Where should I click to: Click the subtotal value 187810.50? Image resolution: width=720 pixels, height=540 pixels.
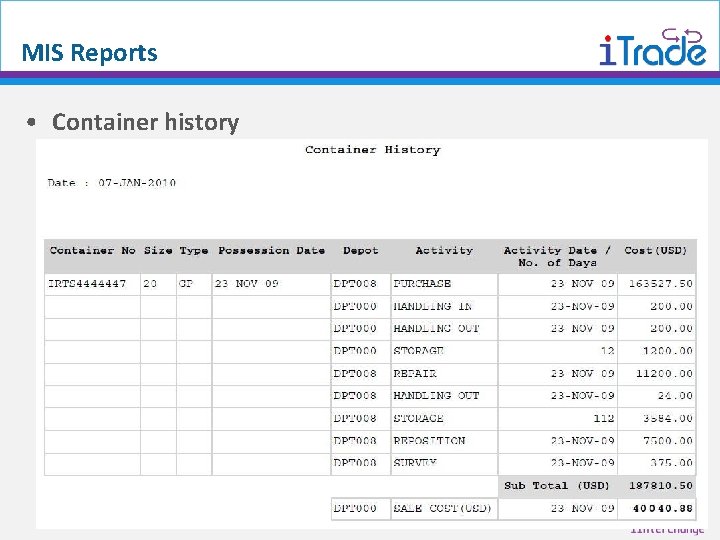(661, 486)
